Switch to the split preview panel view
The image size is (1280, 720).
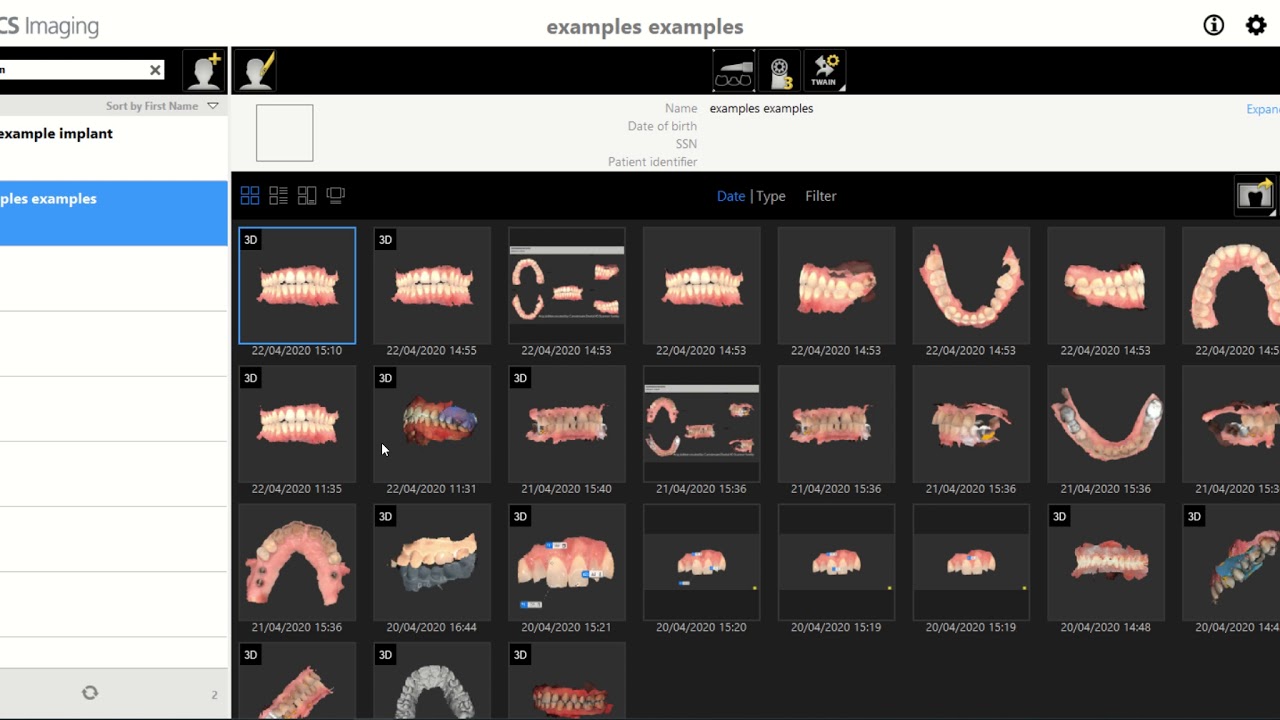tap(307, 196)
